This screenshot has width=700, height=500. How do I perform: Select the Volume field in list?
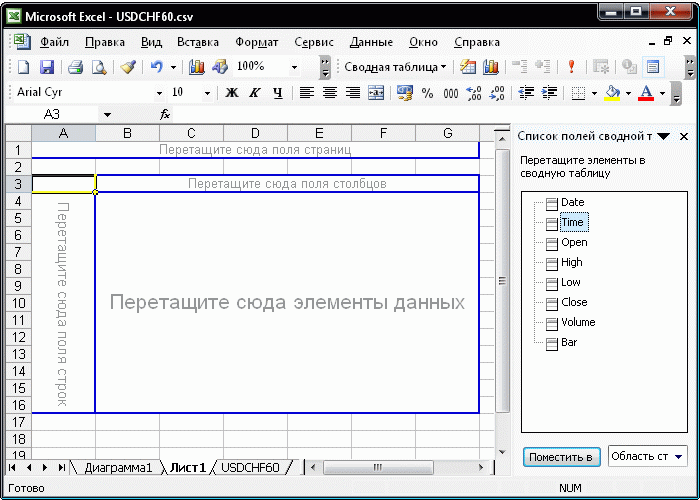pos(578,322)
